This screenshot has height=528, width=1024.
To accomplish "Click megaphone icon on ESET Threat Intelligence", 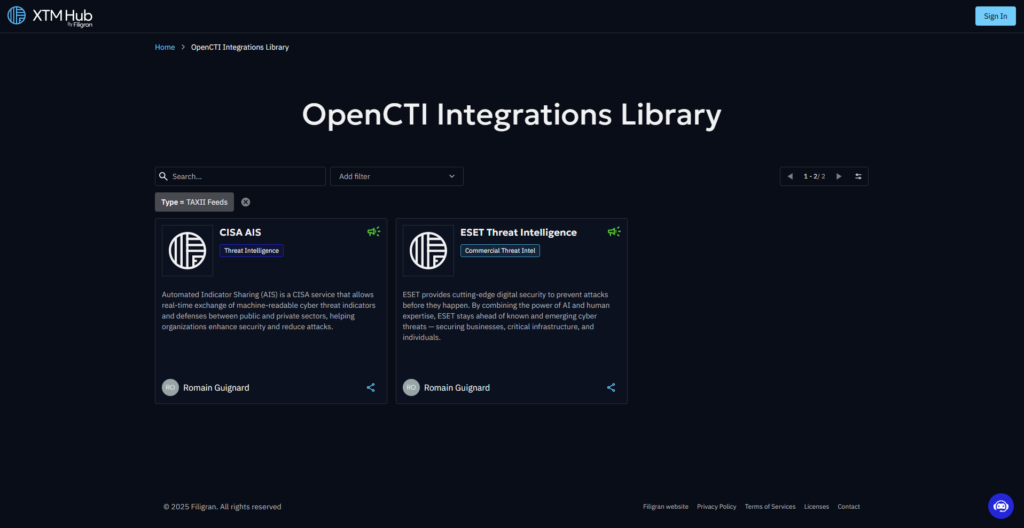I will pyautogui.click(x=614, y=232).
